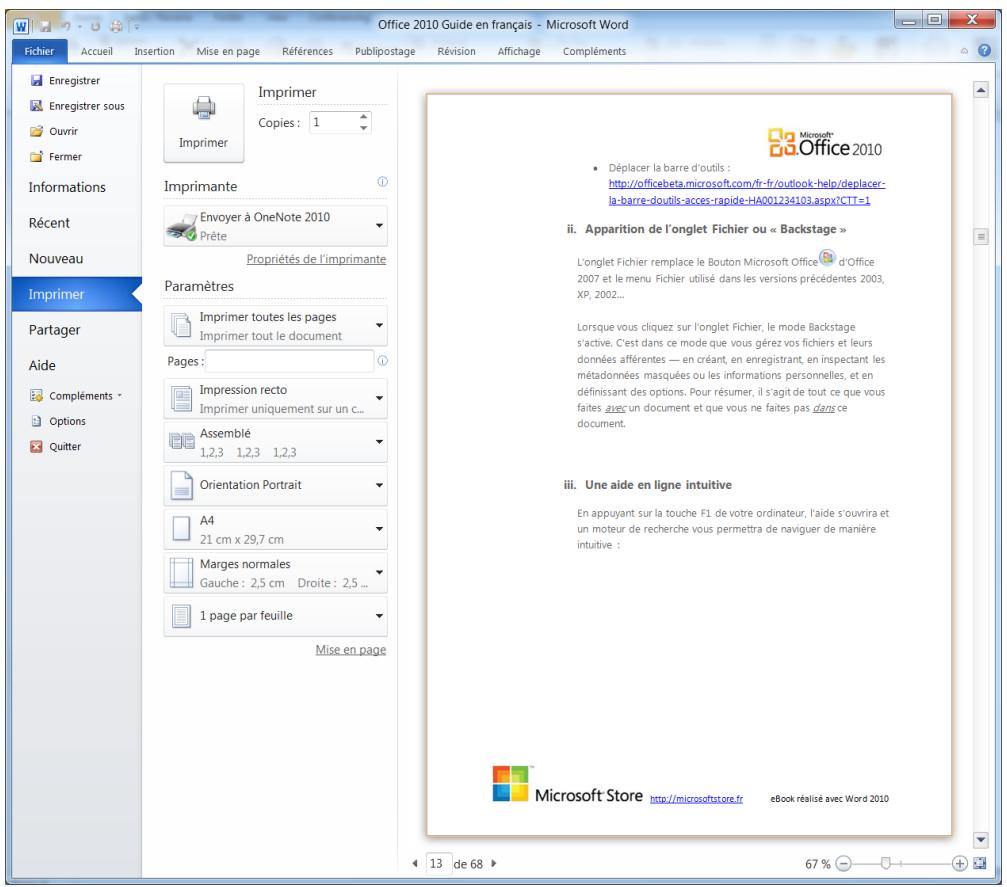1007x887 pixels.
Task: Open the Orientation Portrait dropdown
Action: click(x=276, y=486)
